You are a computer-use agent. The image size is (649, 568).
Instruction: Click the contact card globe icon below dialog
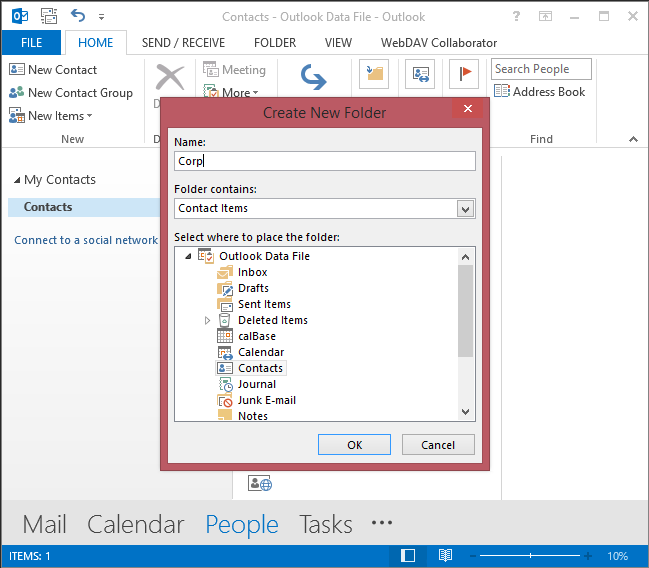click(260, 483)
